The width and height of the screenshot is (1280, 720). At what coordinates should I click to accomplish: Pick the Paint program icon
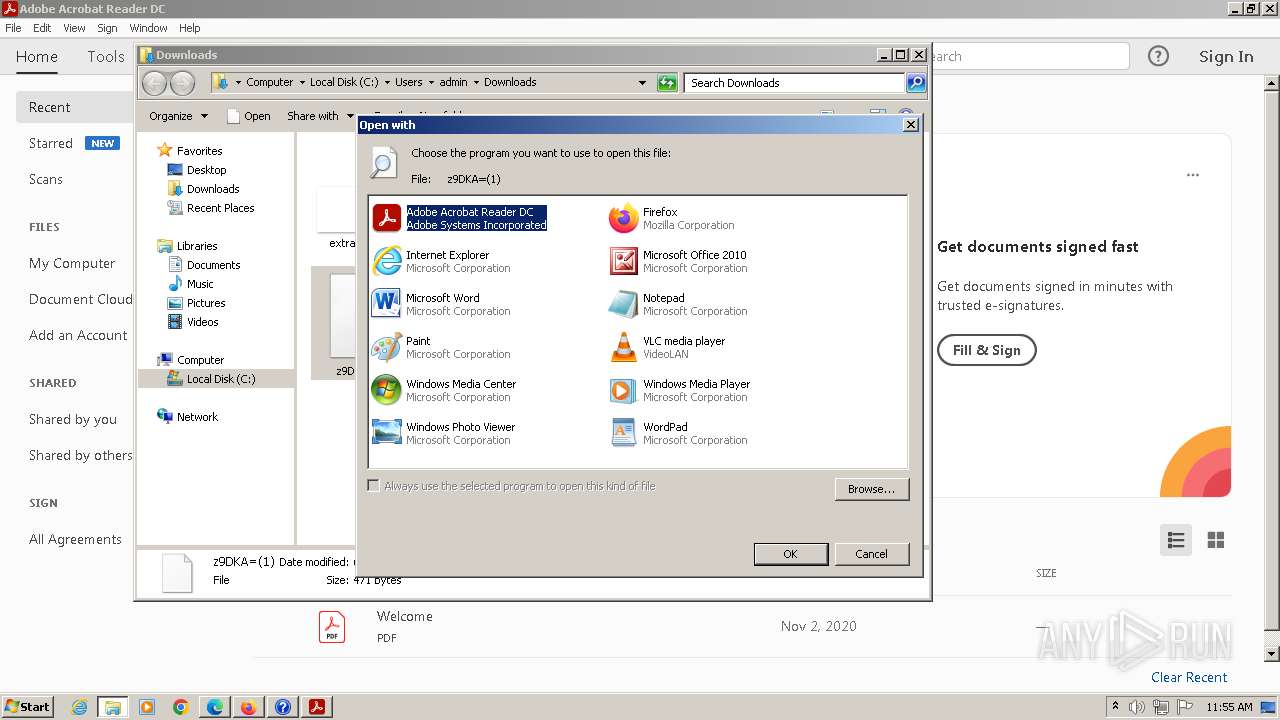[387, 347]
